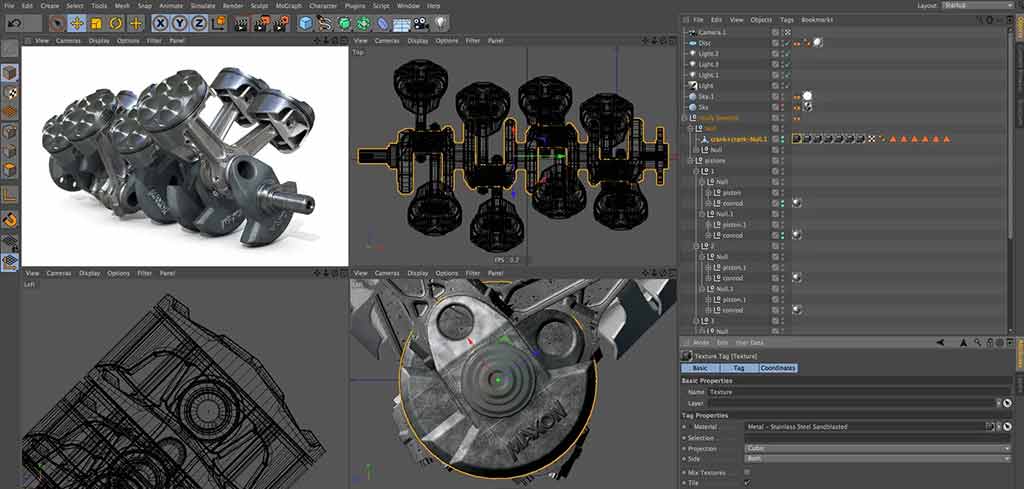Toggle the green check for the Disc object
Image resolution: width=1024 pixels, height=489 pixels.
787,43
